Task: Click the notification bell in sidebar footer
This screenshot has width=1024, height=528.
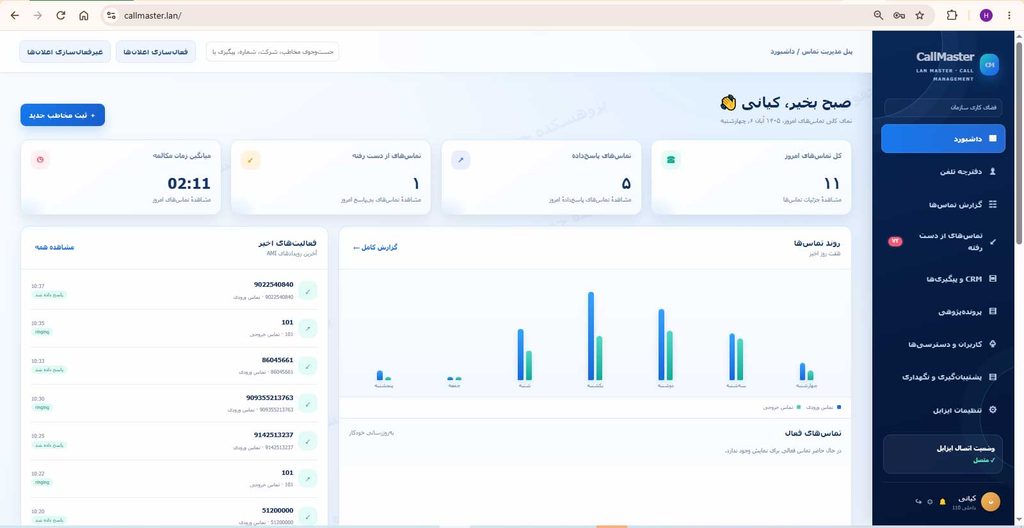Action: 942,501
